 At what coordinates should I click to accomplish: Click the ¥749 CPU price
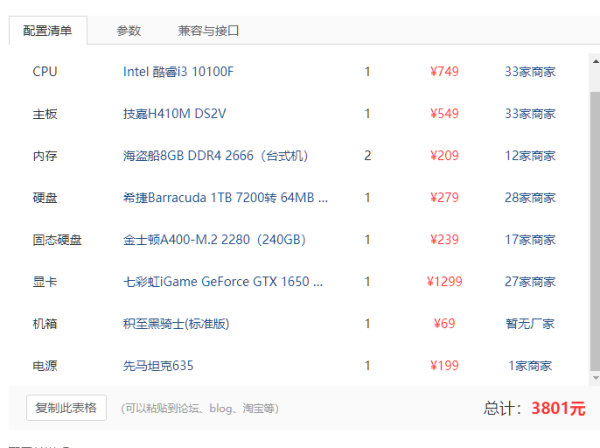point(444,72)
